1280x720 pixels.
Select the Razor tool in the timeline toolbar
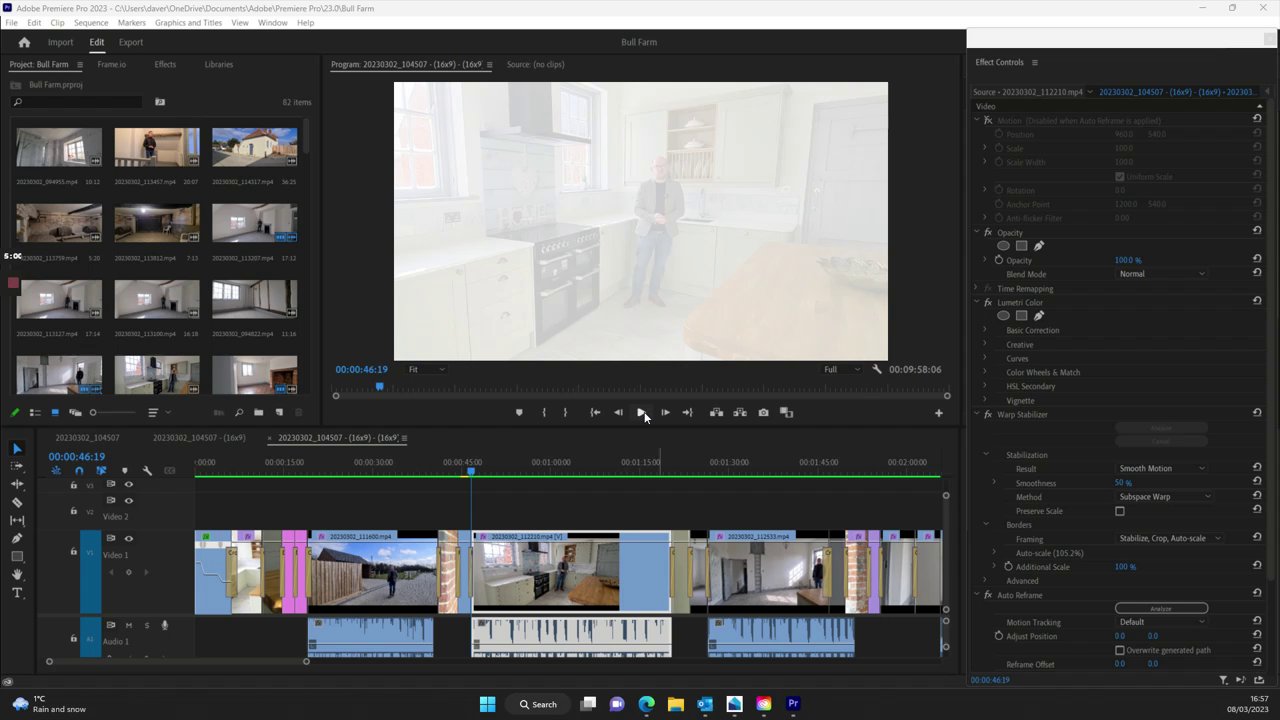coord(17,503)
